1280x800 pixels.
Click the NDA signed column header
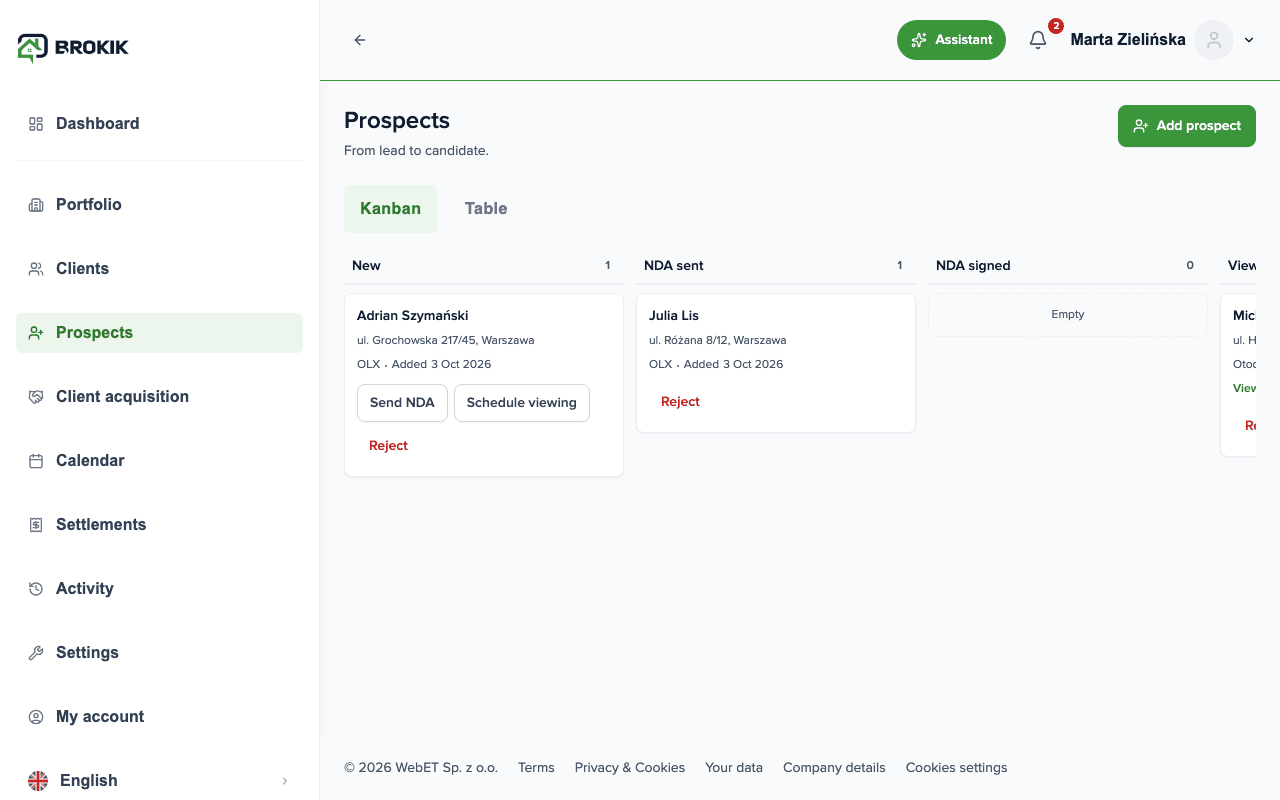[973, 266]
